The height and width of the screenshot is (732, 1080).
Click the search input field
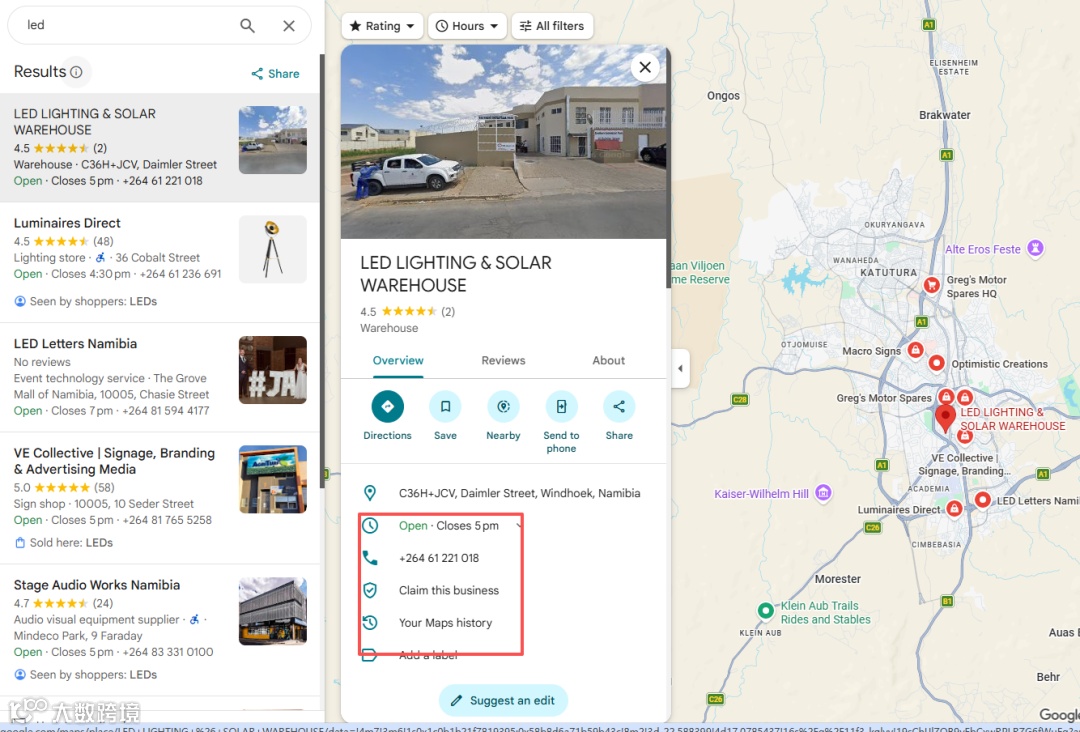coord(127,25)
